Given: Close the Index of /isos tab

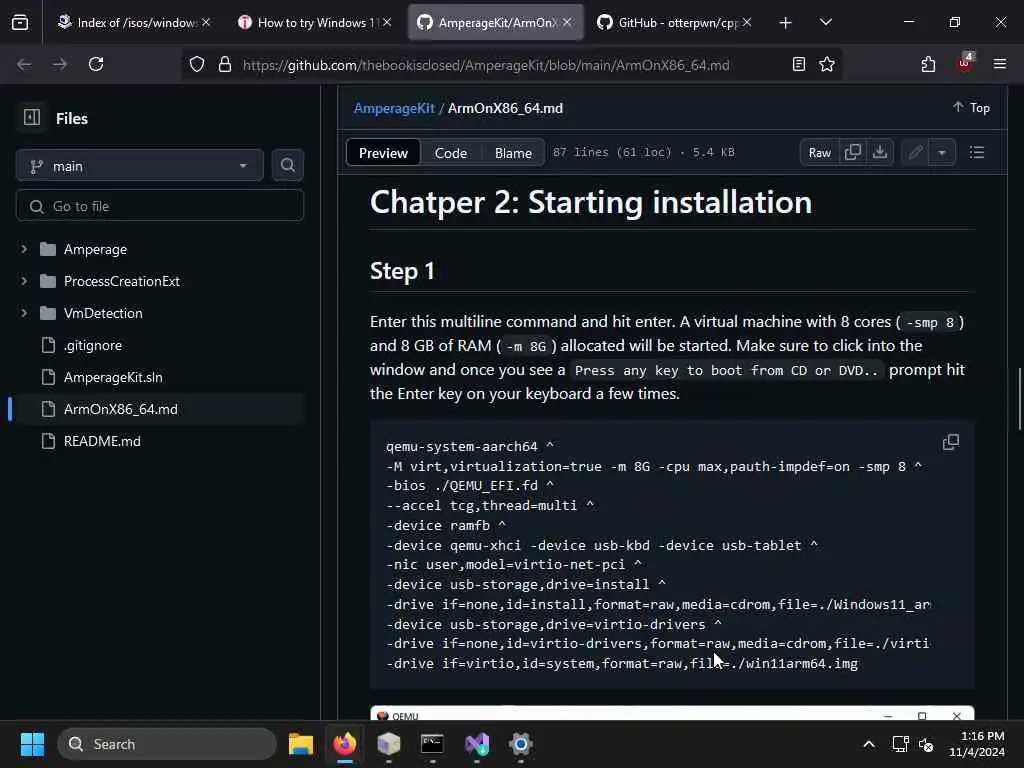Looking at the screenshot, I should (206, 22).
